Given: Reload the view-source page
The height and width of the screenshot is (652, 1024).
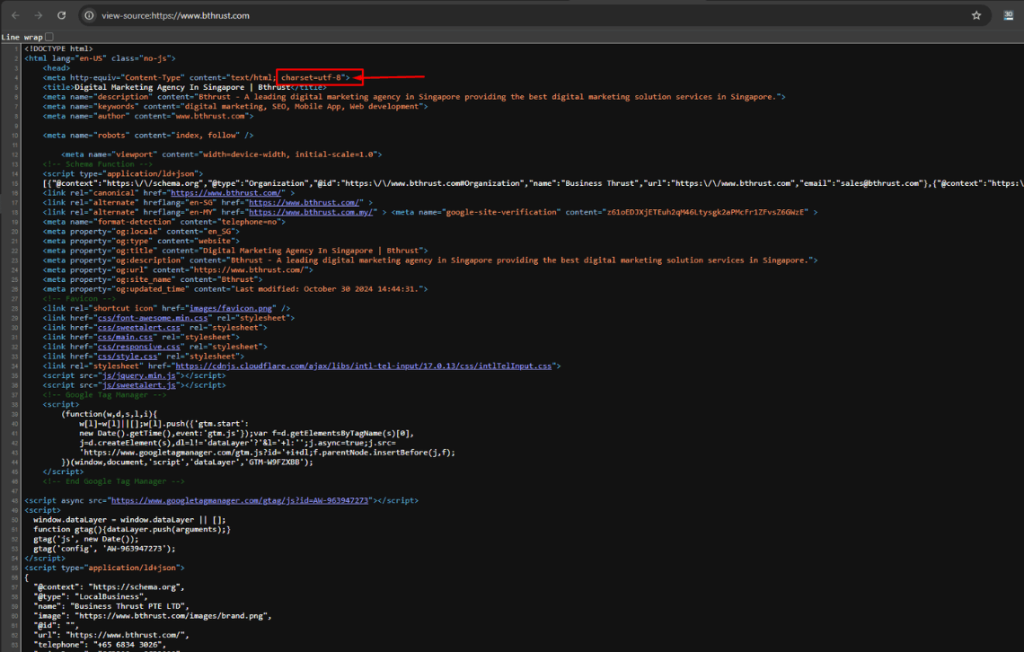Looking at the screenshot, I should pos(61,16).
